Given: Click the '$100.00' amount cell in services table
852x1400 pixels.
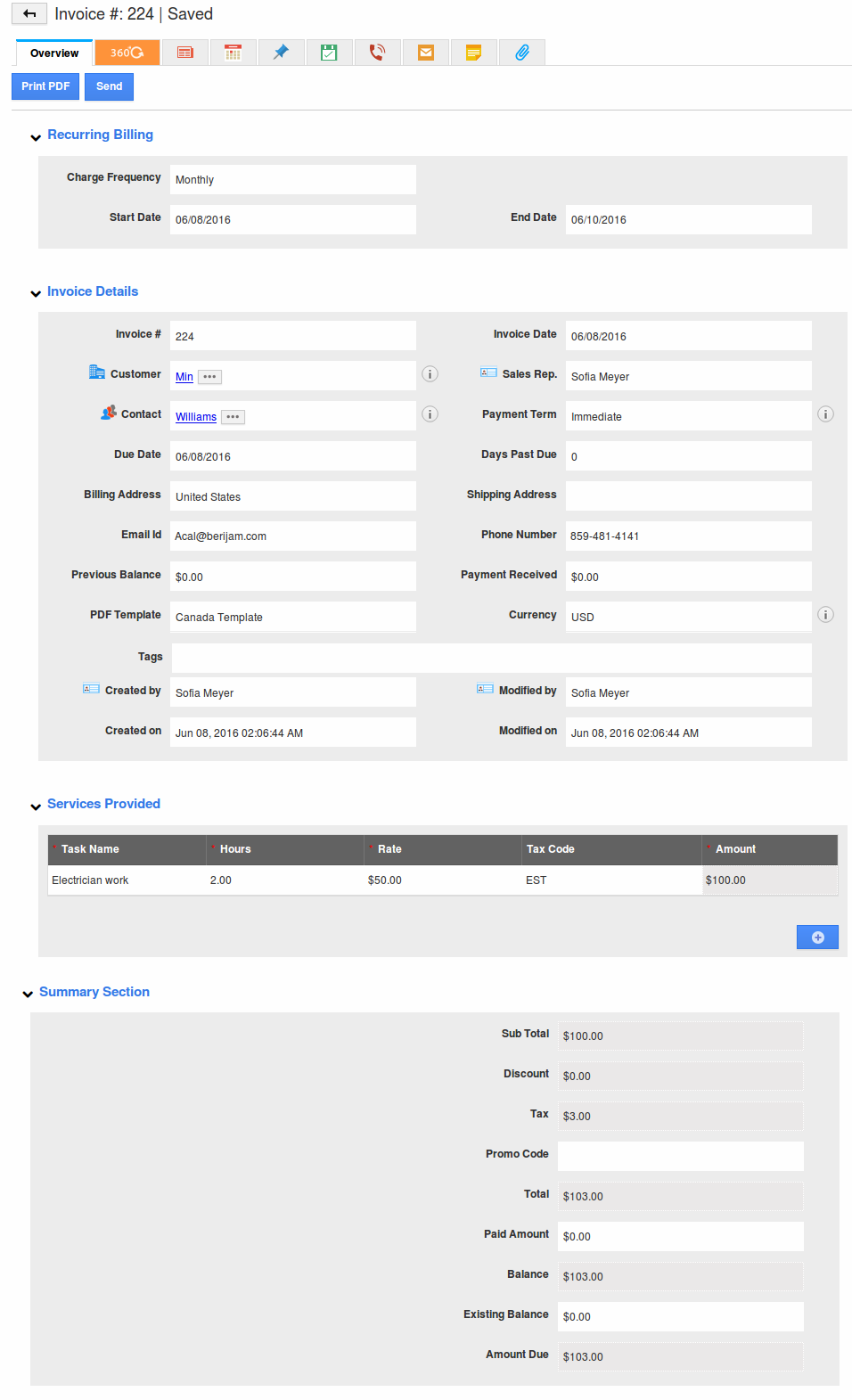Looking at the screenshot, I should (x=770, y=880).
